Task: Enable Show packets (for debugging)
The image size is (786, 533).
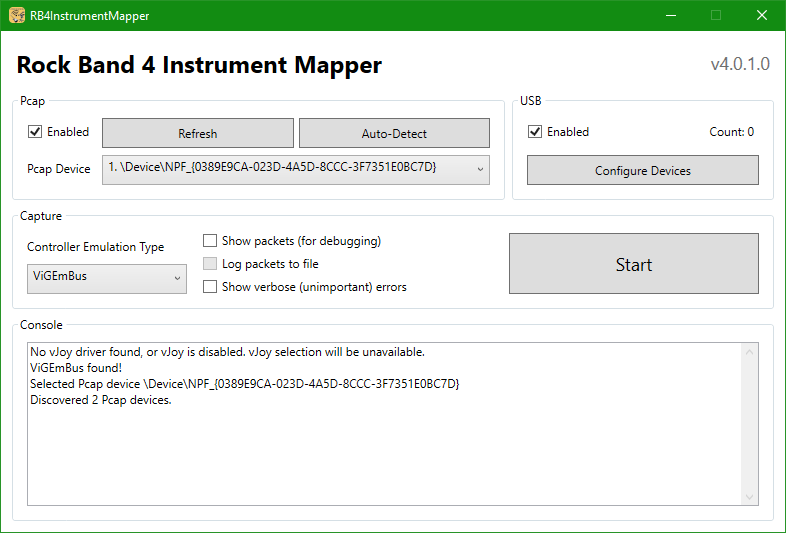Action: [x=210, y=241]
